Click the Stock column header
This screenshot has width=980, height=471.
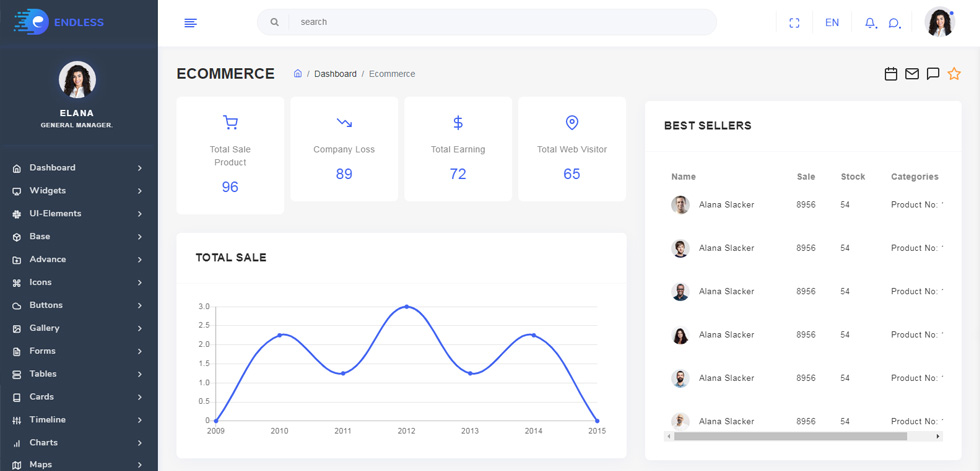[853, 177]
